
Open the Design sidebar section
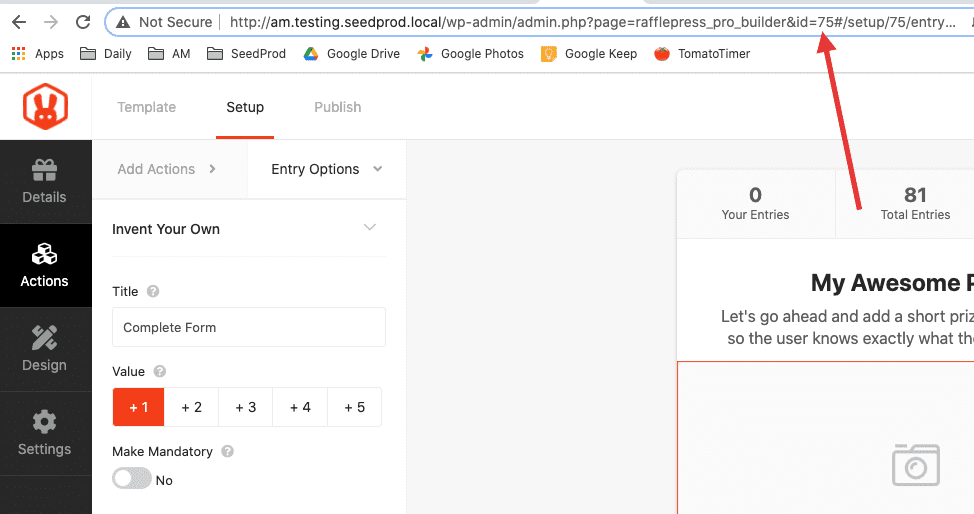[45, 349]
